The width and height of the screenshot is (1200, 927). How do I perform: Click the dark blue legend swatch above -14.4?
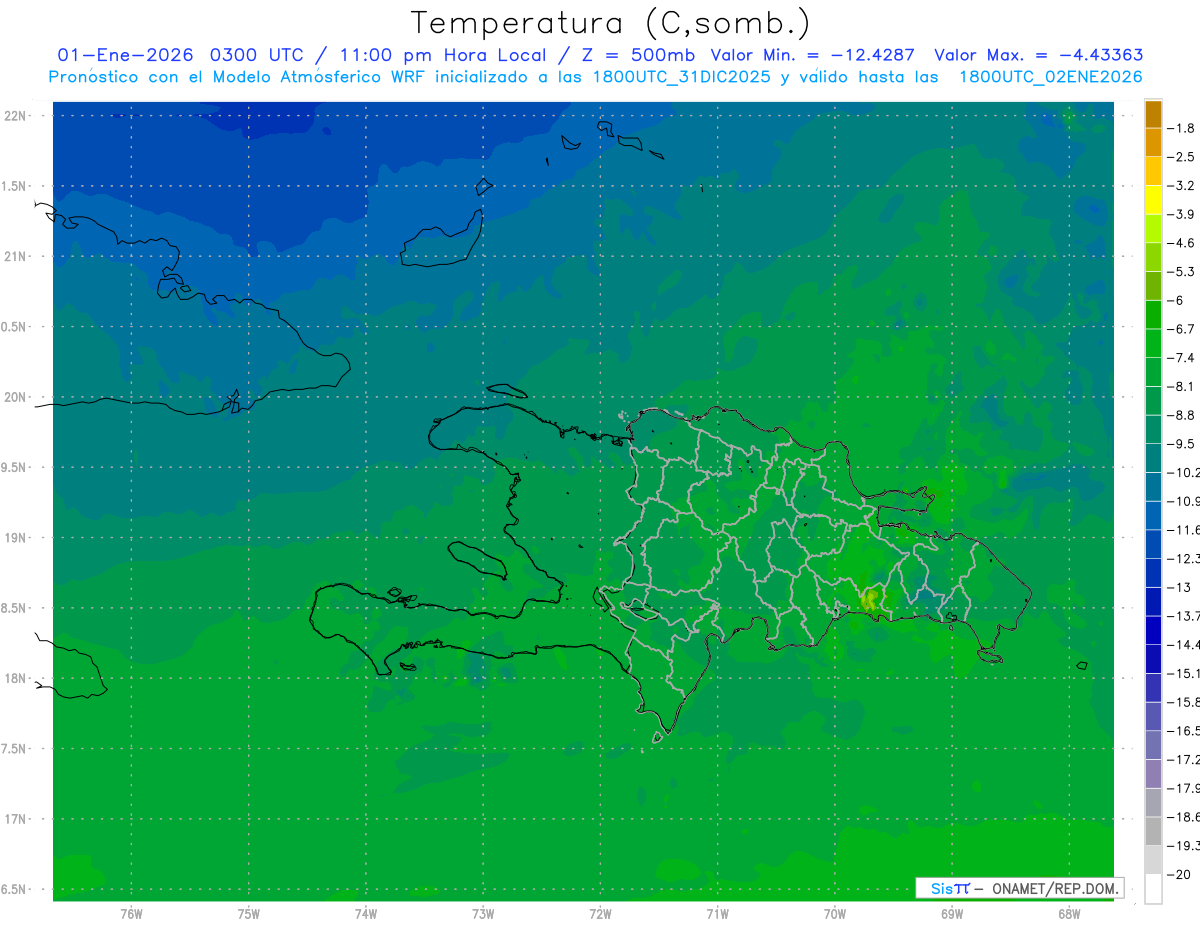coord(1153,630)
